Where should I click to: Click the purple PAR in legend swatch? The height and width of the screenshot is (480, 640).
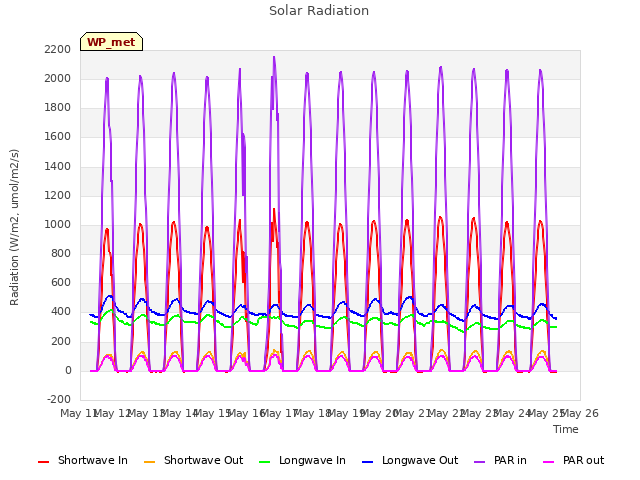[479, 462]
